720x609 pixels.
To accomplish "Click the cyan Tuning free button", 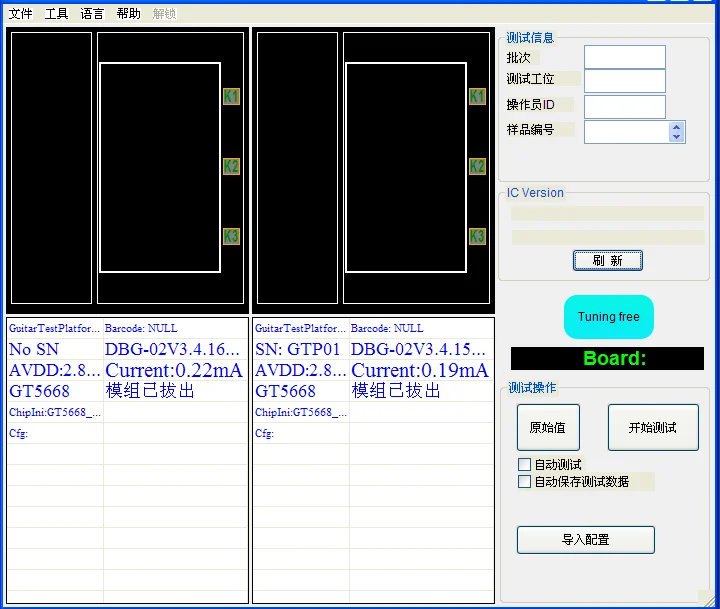I will 608,317.
